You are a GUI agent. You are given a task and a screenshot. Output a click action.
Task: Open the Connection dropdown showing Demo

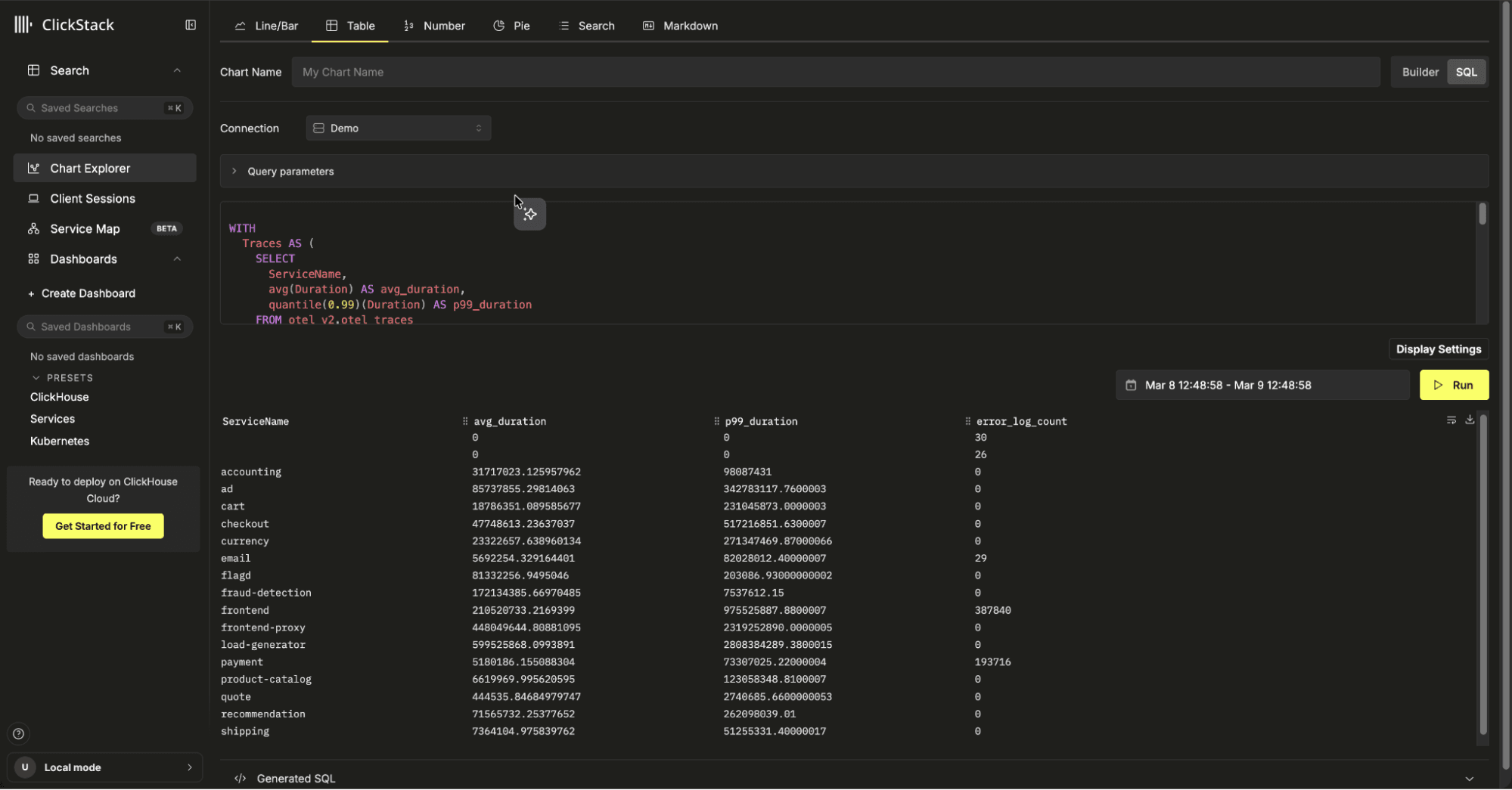coord(398,129)
